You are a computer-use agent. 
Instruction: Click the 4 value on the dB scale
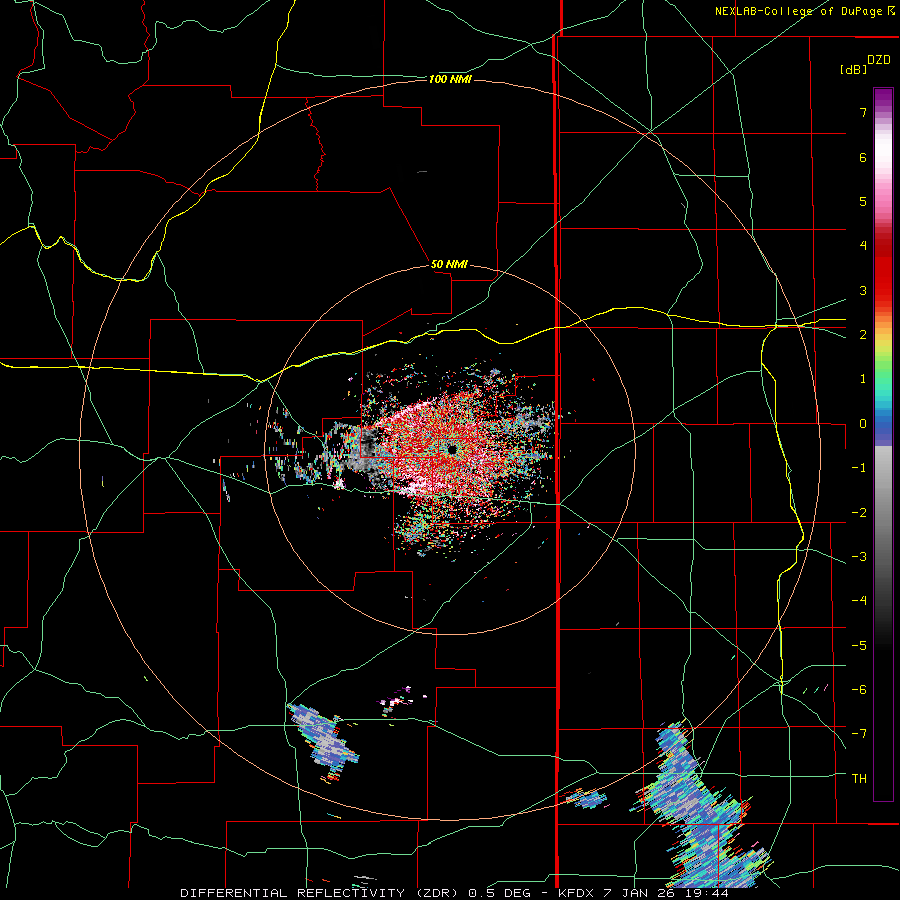click(x=863, y=246)
